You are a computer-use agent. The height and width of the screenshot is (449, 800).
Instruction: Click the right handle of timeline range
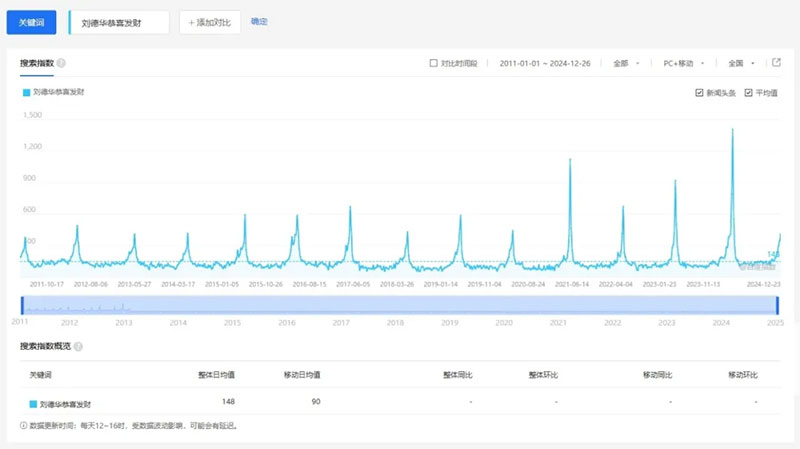coord(777,305)
